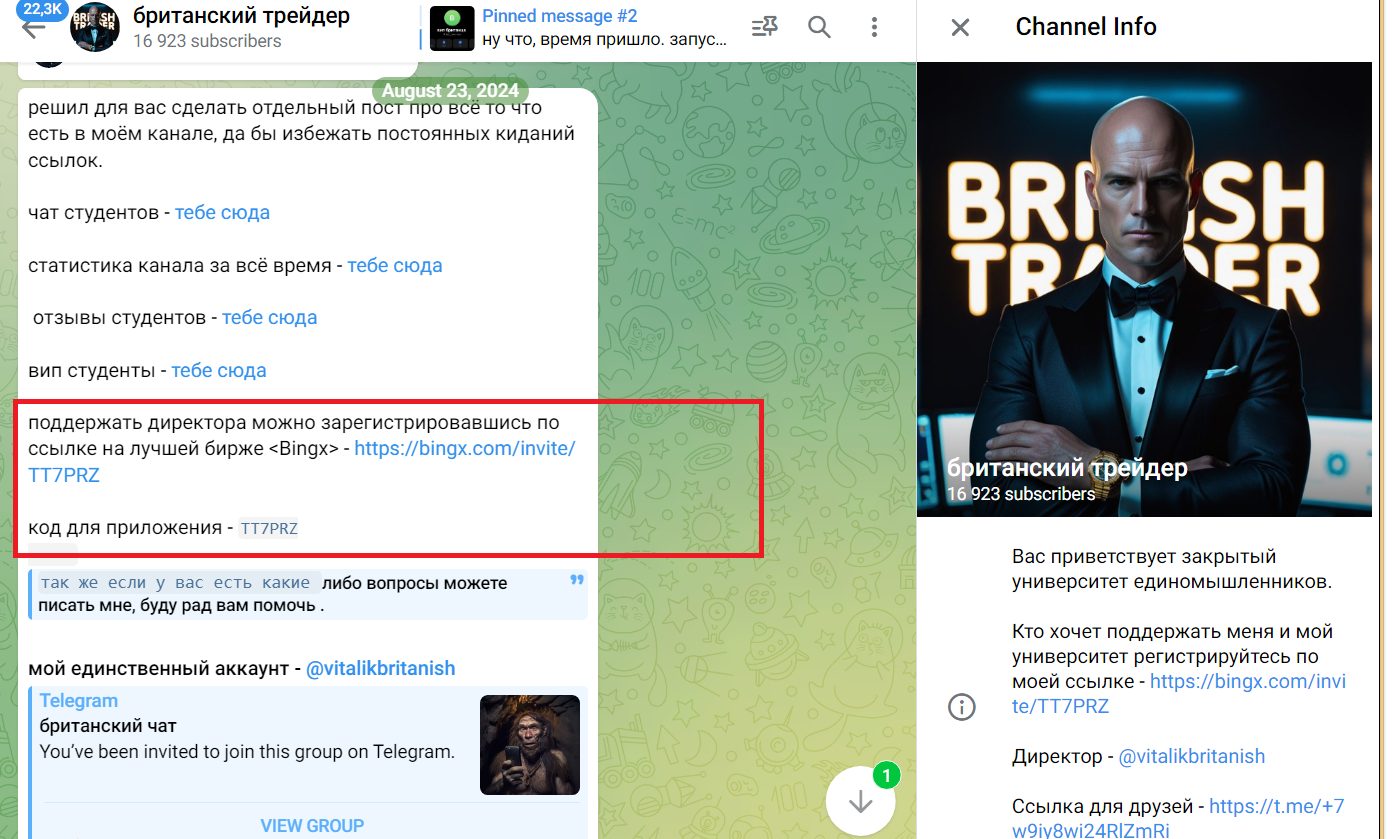Jump to latest messages with down arrow

pyautogui.click(x=861, y=802)
